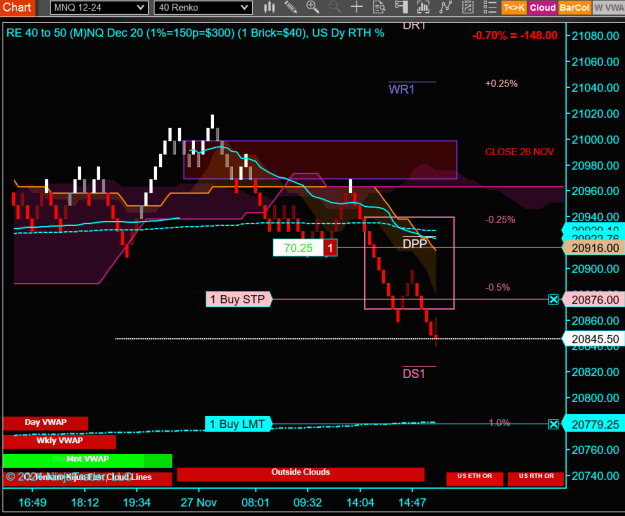This screenshot has height=516, width=625.
Task: Click the +0.25% level label
Action: [501, 83]
